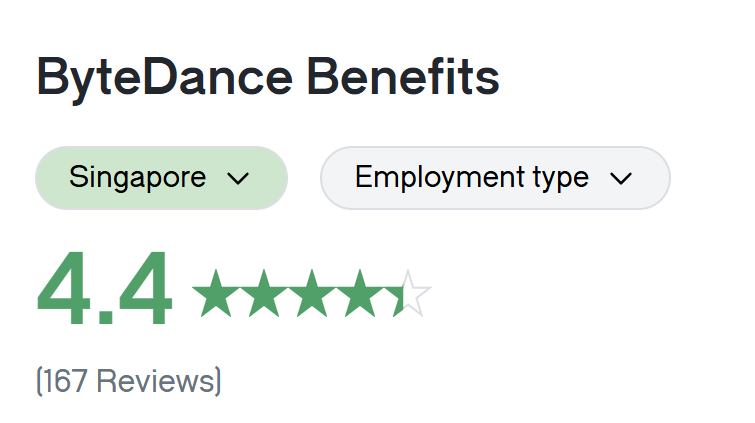
Task: Click the ByteDance Benefits heading
Action: pyautogui.click(x=268, y=78)
